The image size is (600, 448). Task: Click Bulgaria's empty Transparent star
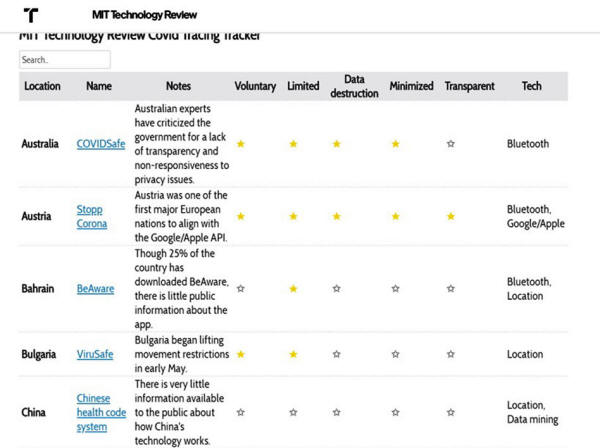[451, 354]
